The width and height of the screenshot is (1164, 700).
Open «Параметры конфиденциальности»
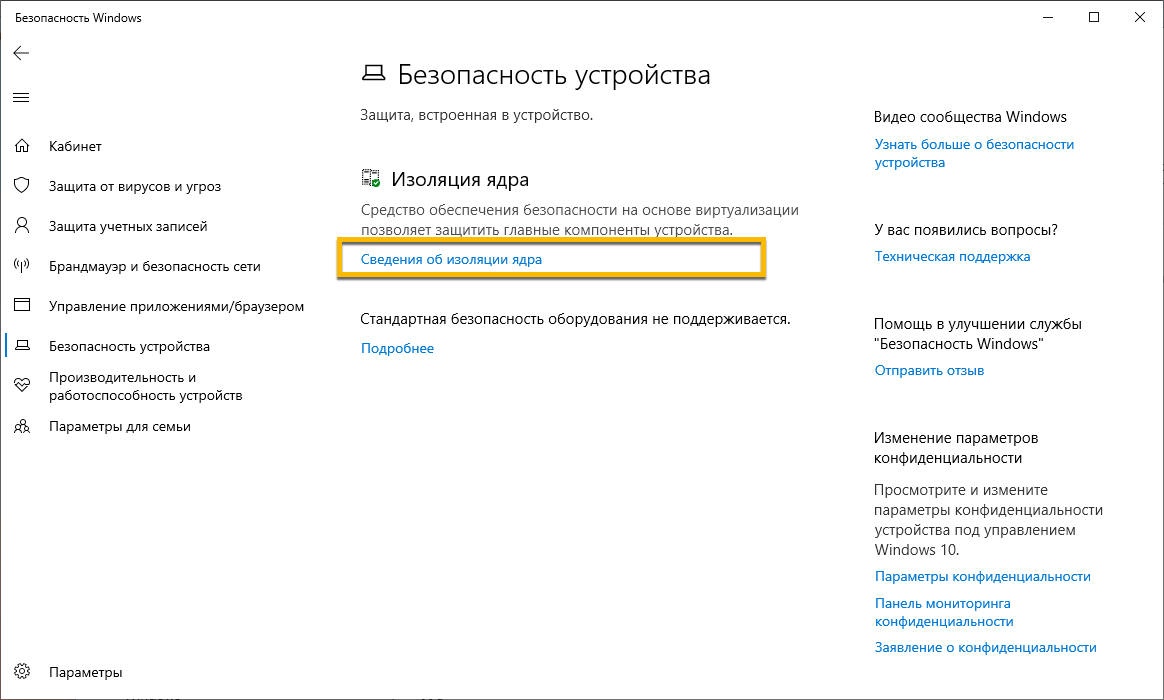tap(984, 576)
